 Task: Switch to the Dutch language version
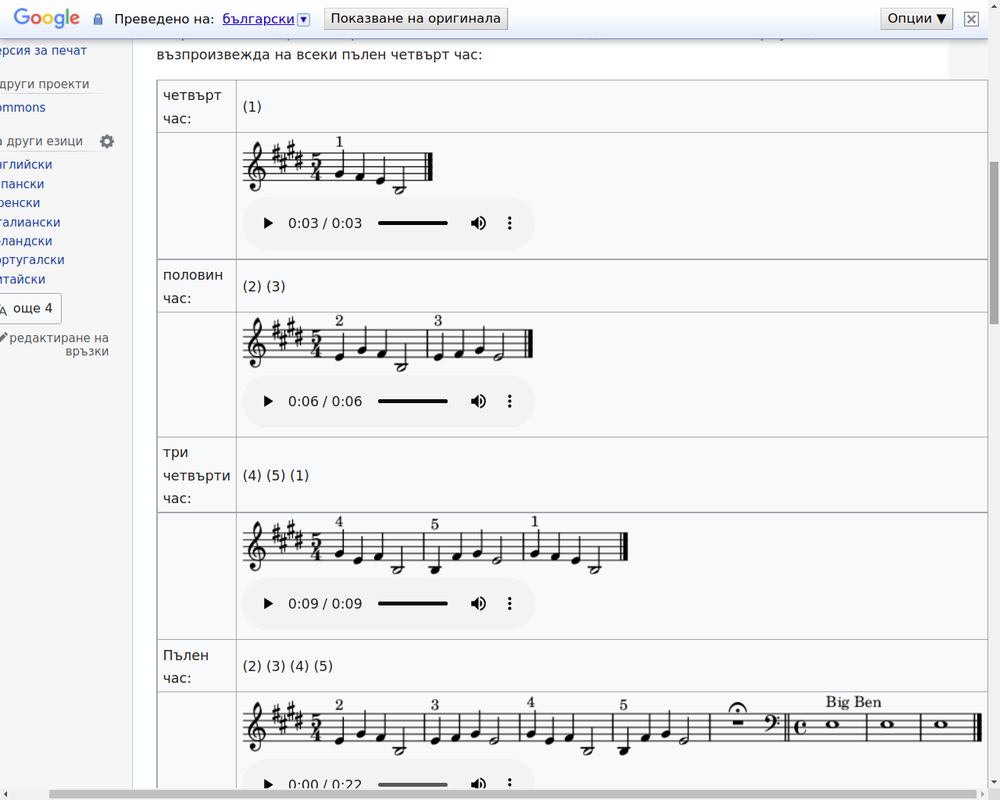[x=26, y=241]
